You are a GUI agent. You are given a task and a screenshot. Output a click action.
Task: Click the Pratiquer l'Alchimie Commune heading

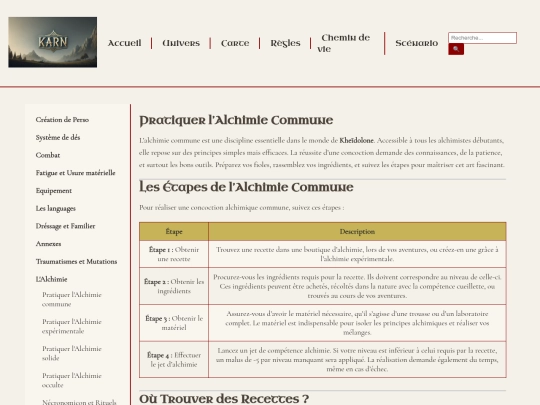236,121
